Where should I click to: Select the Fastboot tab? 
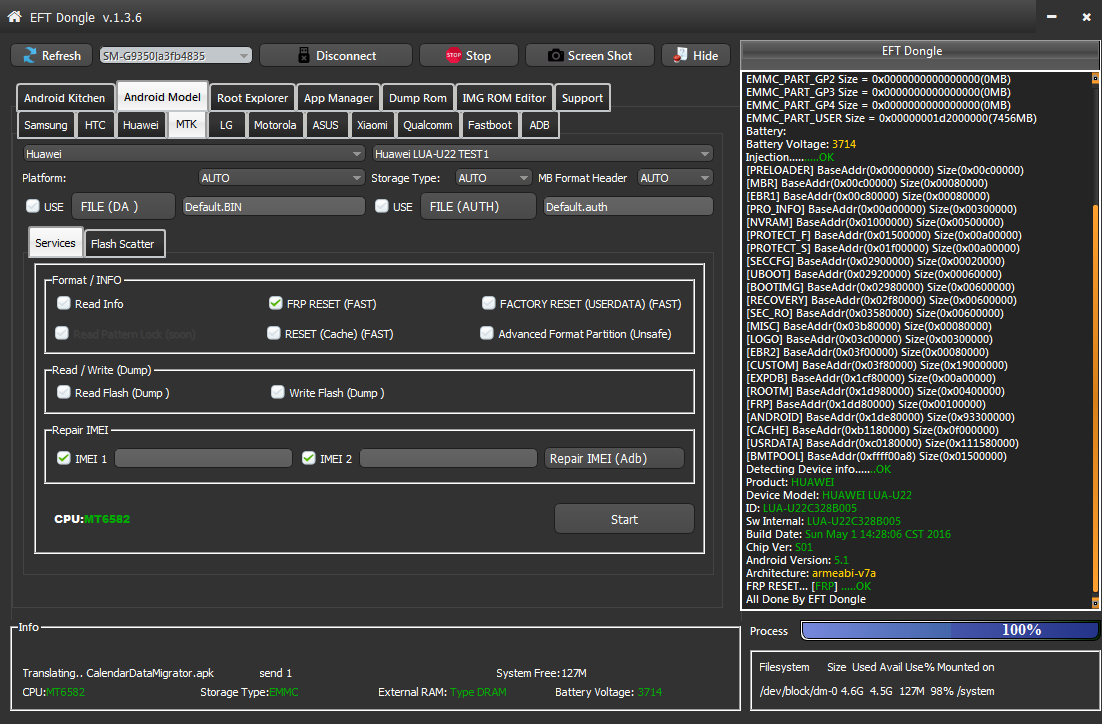point(490,124)
